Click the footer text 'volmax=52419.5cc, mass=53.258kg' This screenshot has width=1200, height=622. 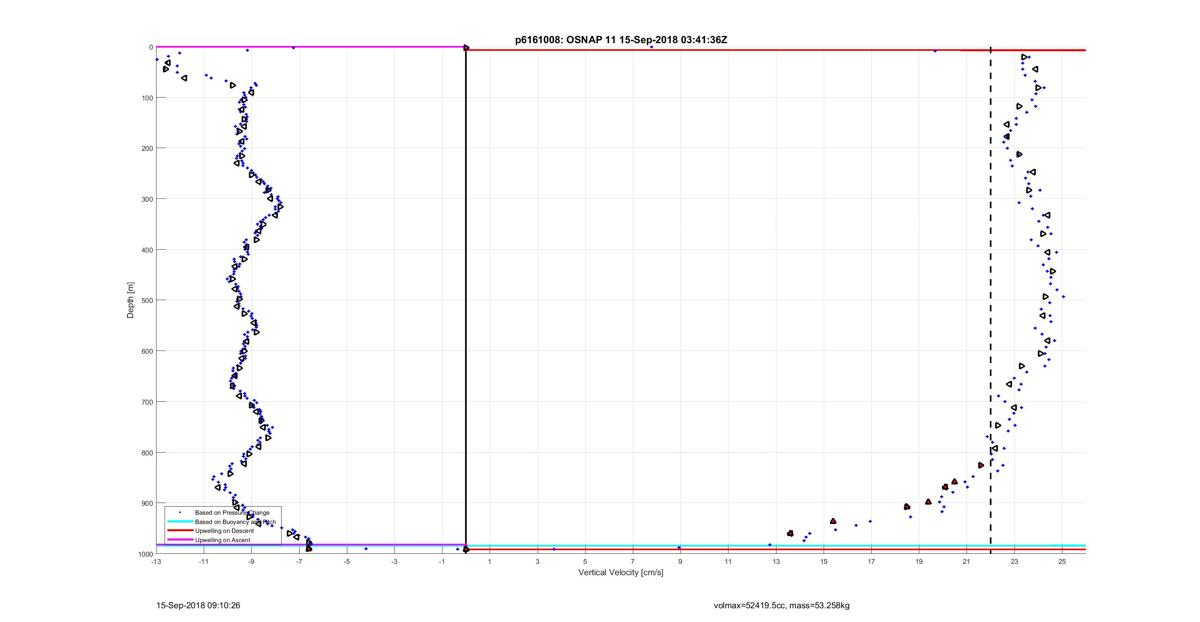[x=782, y=605]
